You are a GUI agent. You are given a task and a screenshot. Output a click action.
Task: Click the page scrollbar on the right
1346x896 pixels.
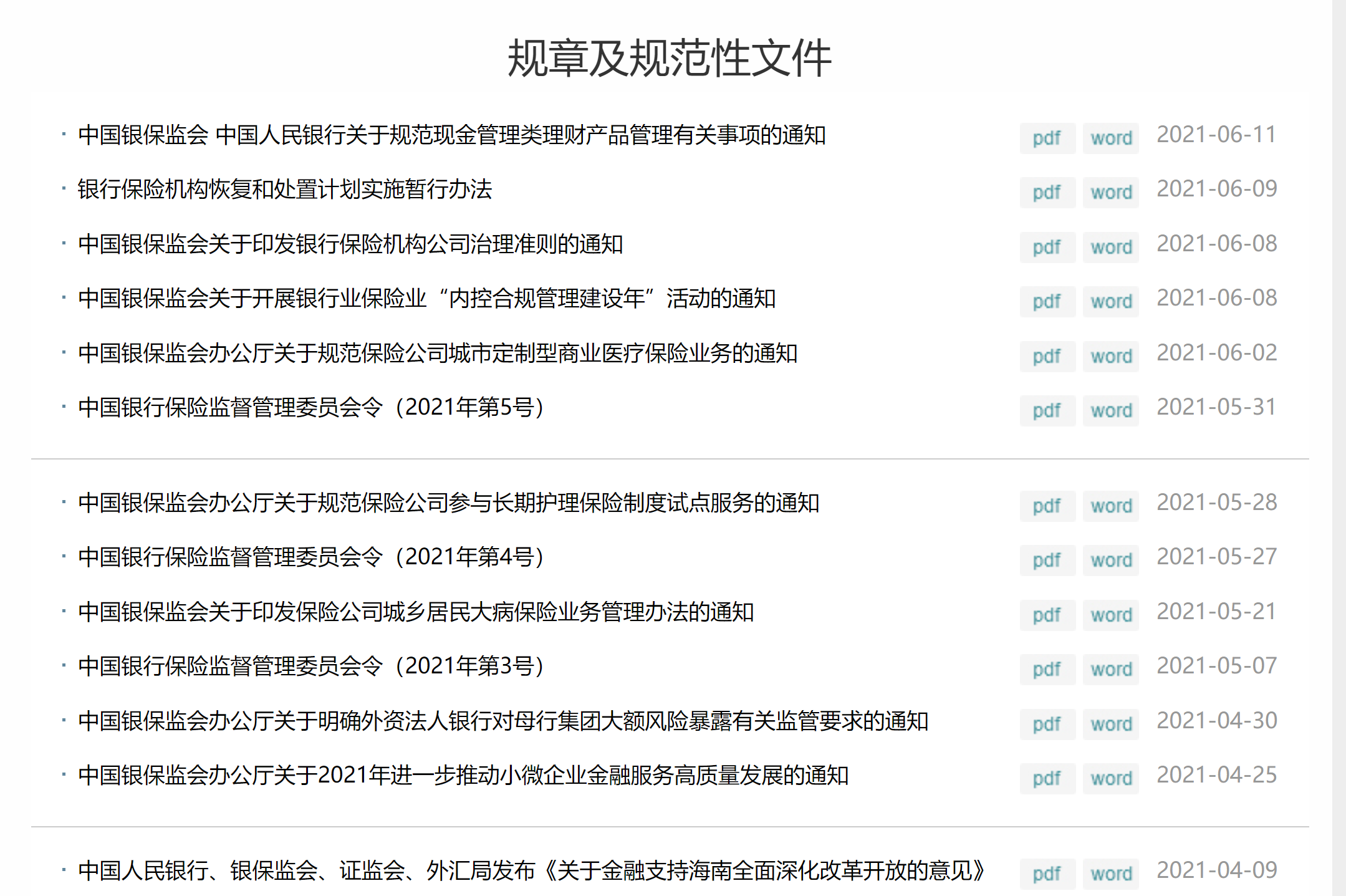(x=1339, y=448)
